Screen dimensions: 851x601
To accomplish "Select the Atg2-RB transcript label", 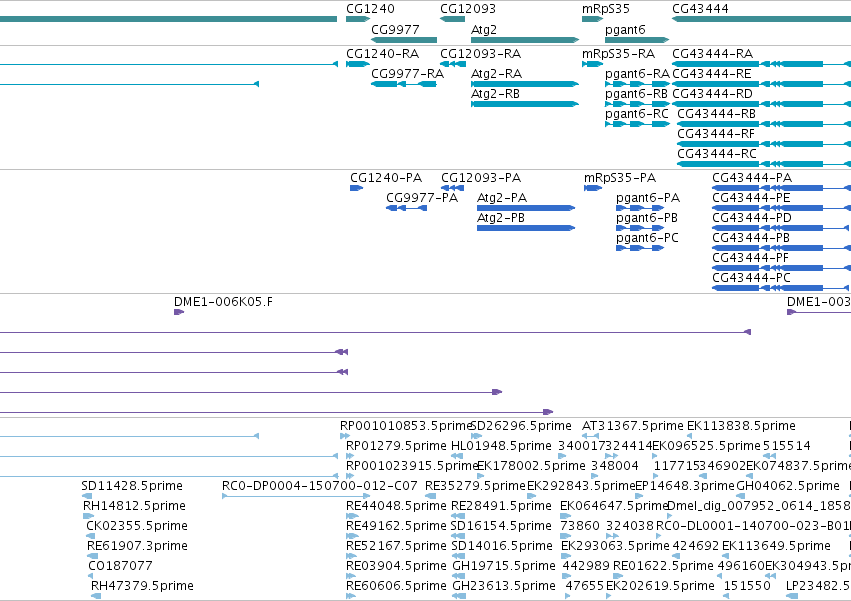I will [x=495, y=94].
